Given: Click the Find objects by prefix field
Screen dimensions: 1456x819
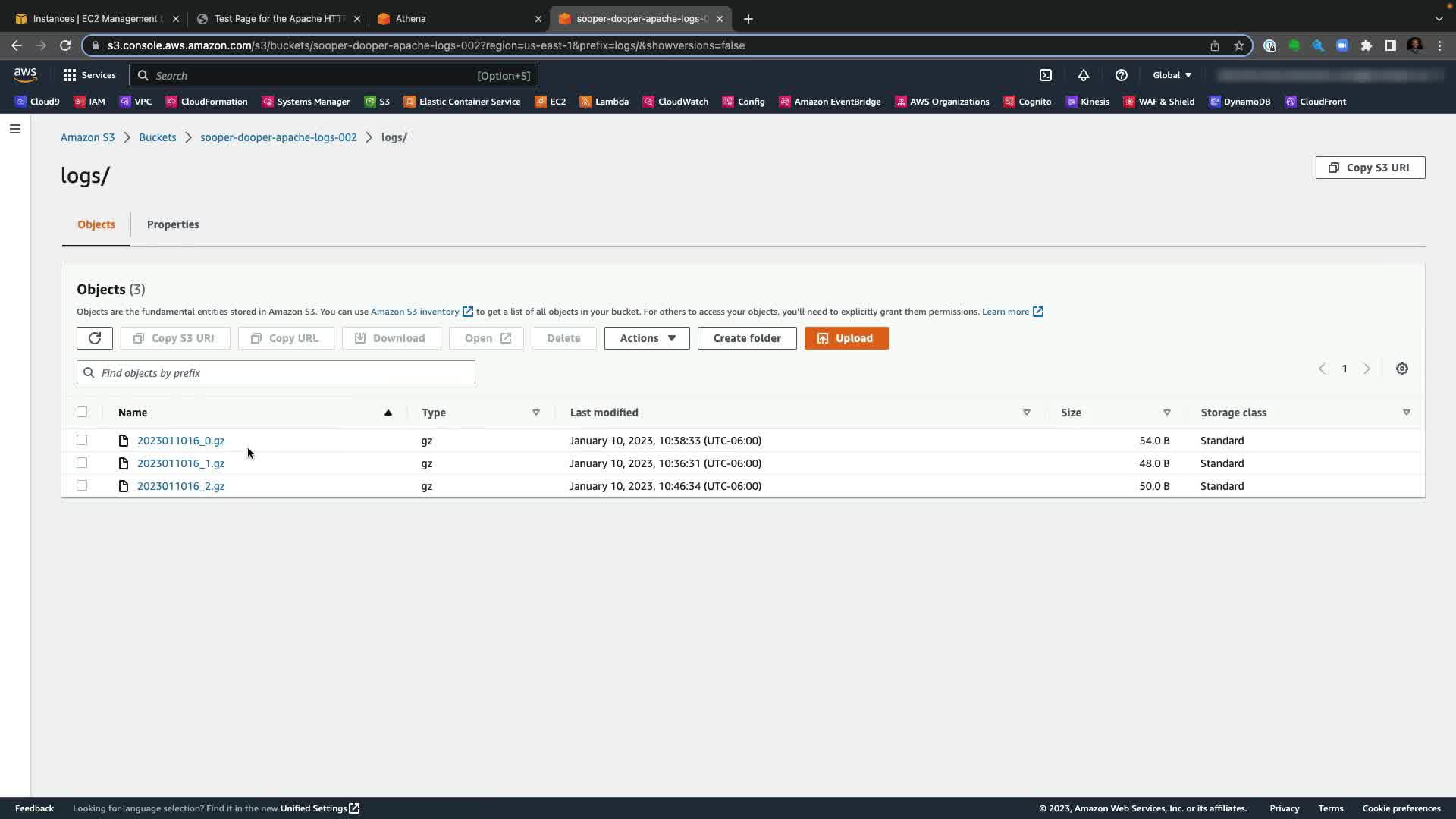Looking at the screenshot, I should click(x=276, y=373).
